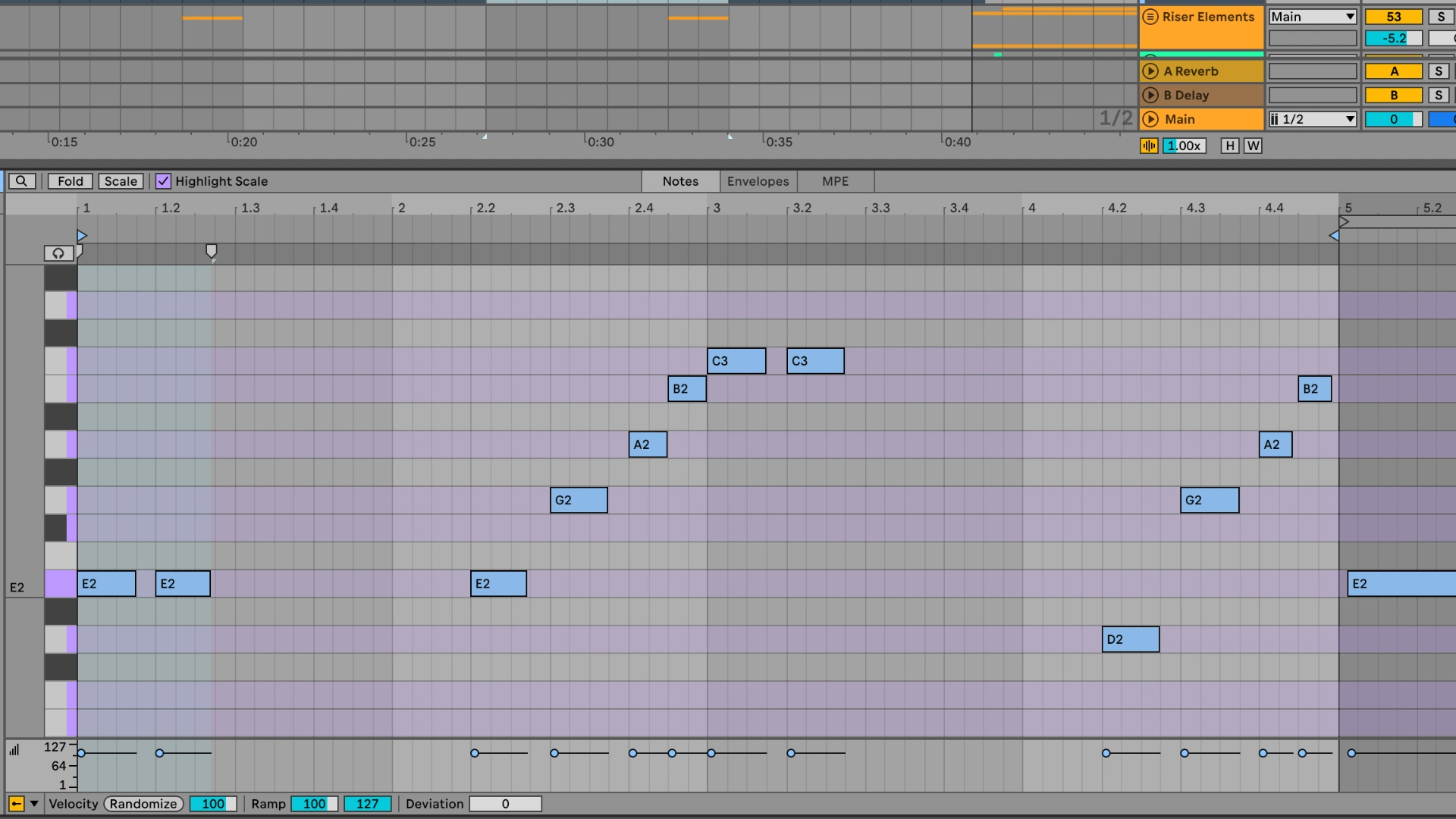Enable Fold mode in the MIDI editor
Screen dimensions: 1456x819
coord(70,181)
